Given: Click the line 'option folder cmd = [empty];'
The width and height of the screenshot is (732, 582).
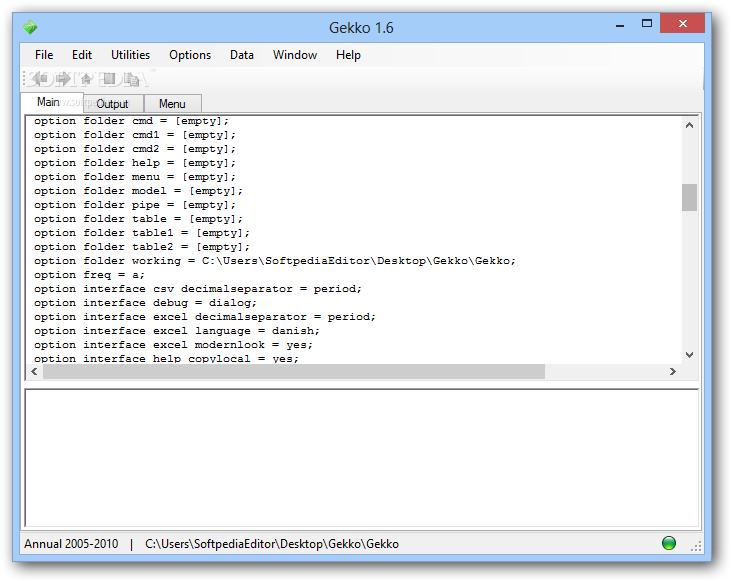Looking at the screenshot, I should 131,121.
